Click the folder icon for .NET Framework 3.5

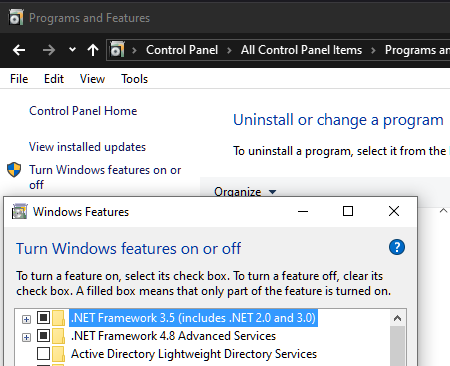pyautogui.click(x=59, y=318)
